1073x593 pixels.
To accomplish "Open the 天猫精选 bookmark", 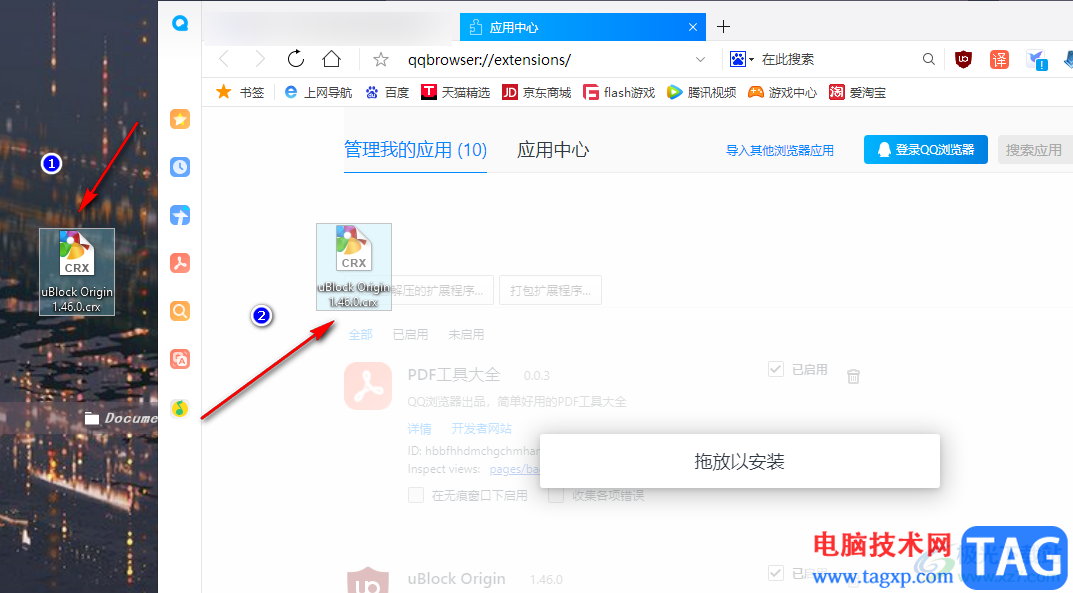I will (x=455, y=92).
